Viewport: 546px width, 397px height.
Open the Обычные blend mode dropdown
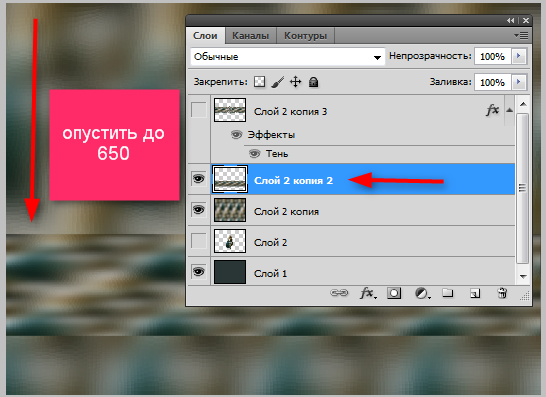click(288, 57)
